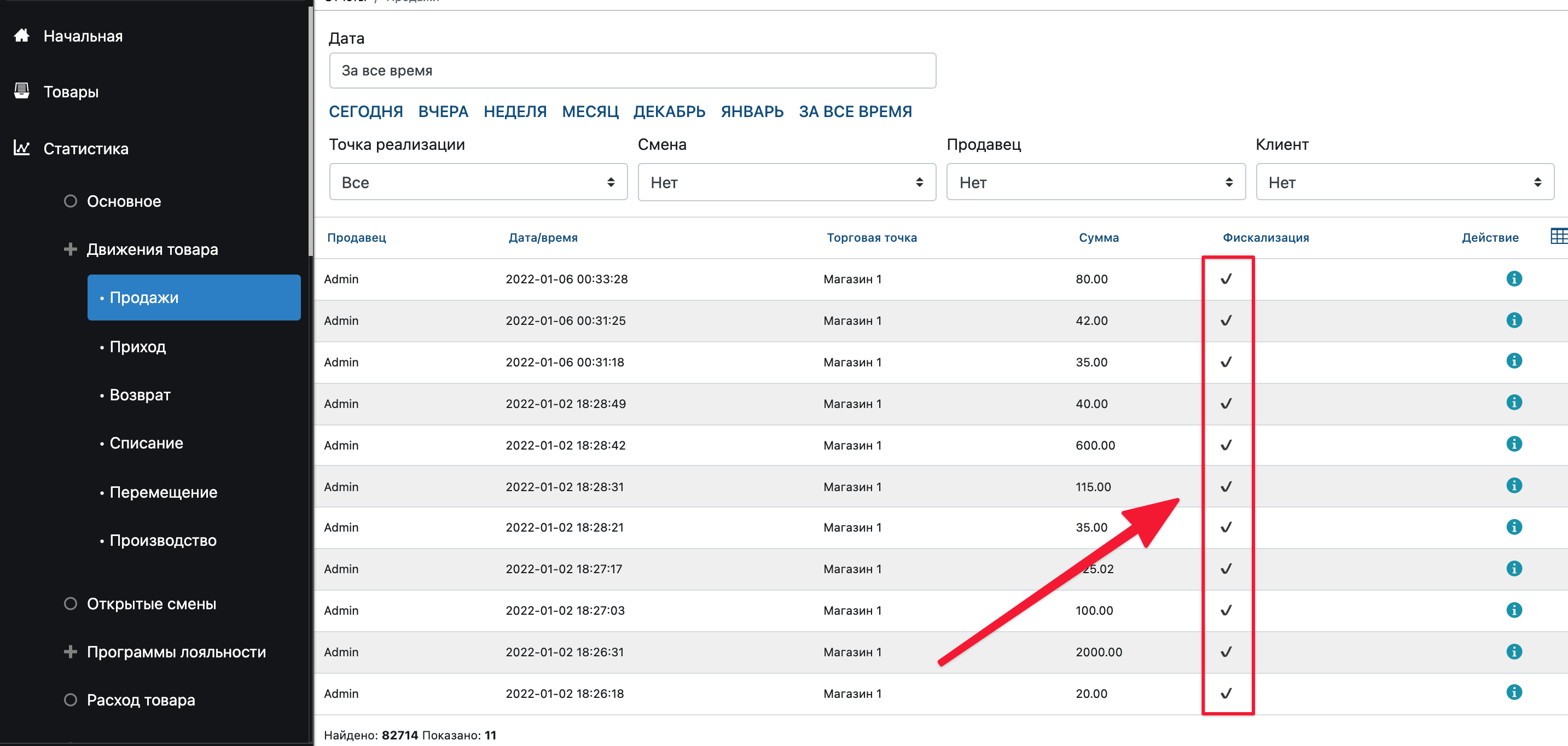Open info icon for the 80.00 sale

tap(1513, 279)
